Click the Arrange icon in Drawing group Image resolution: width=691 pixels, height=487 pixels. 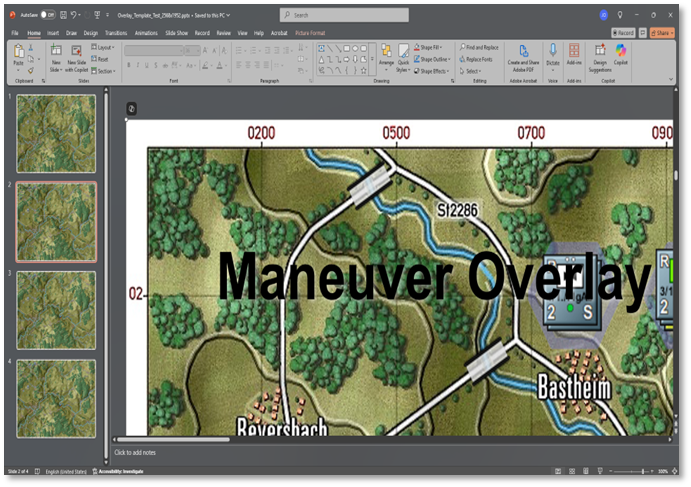pyautogui.click(x=386, y=52)
